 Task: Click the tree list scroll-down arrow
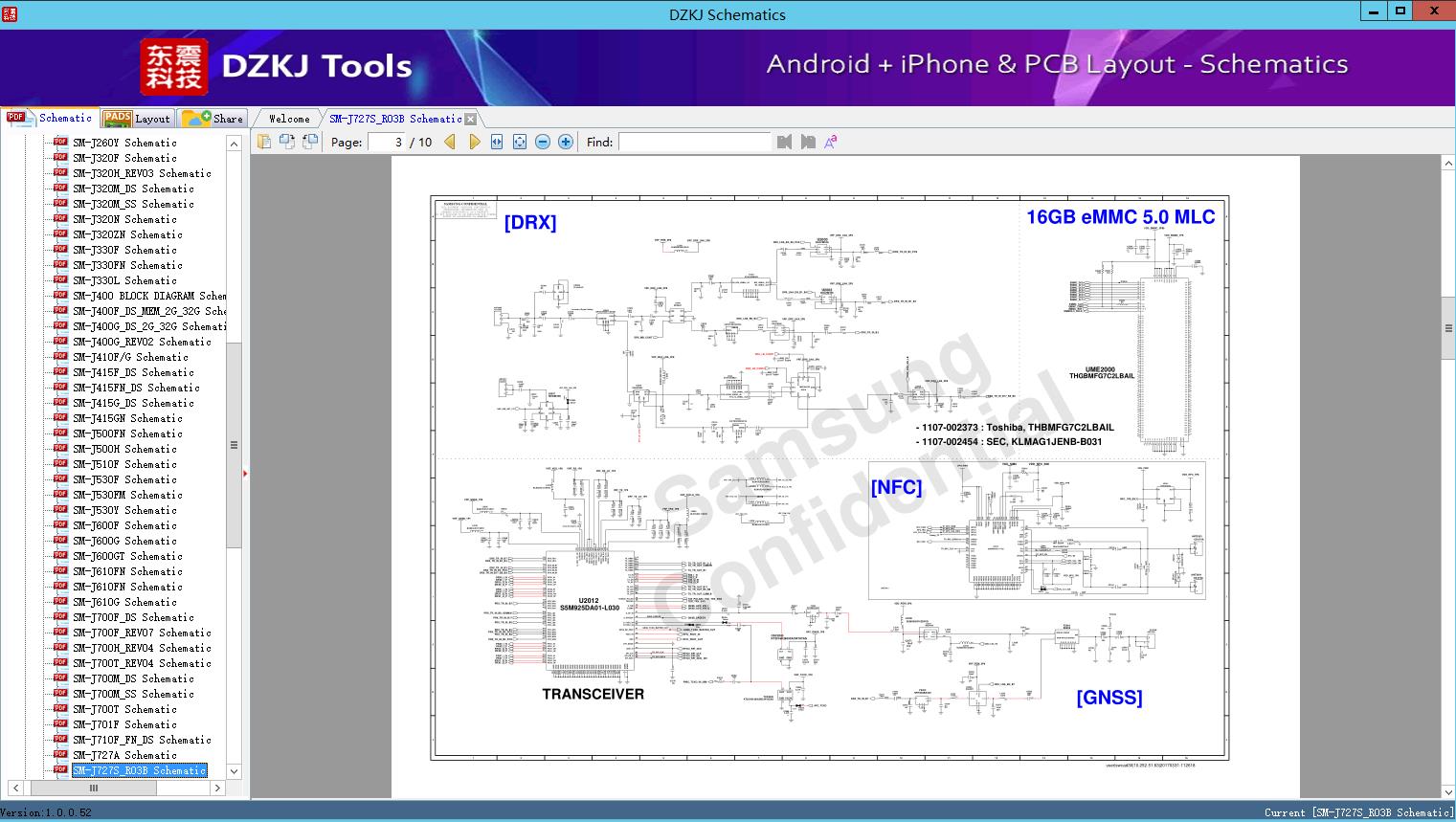[x=234, y=771]
